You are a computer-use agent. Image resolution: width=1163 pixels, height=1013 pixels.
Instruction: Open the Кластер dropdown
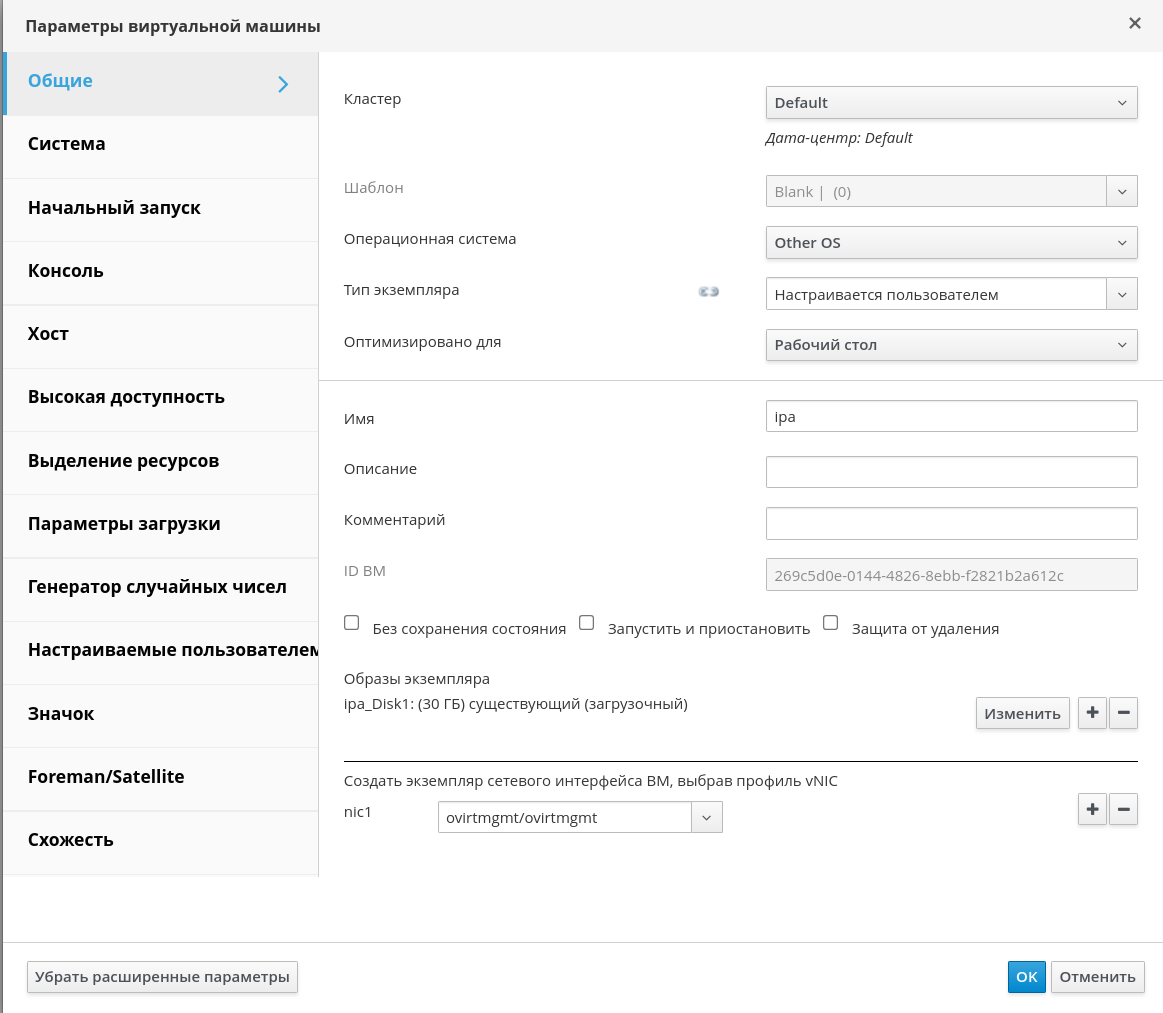(951, 103)
